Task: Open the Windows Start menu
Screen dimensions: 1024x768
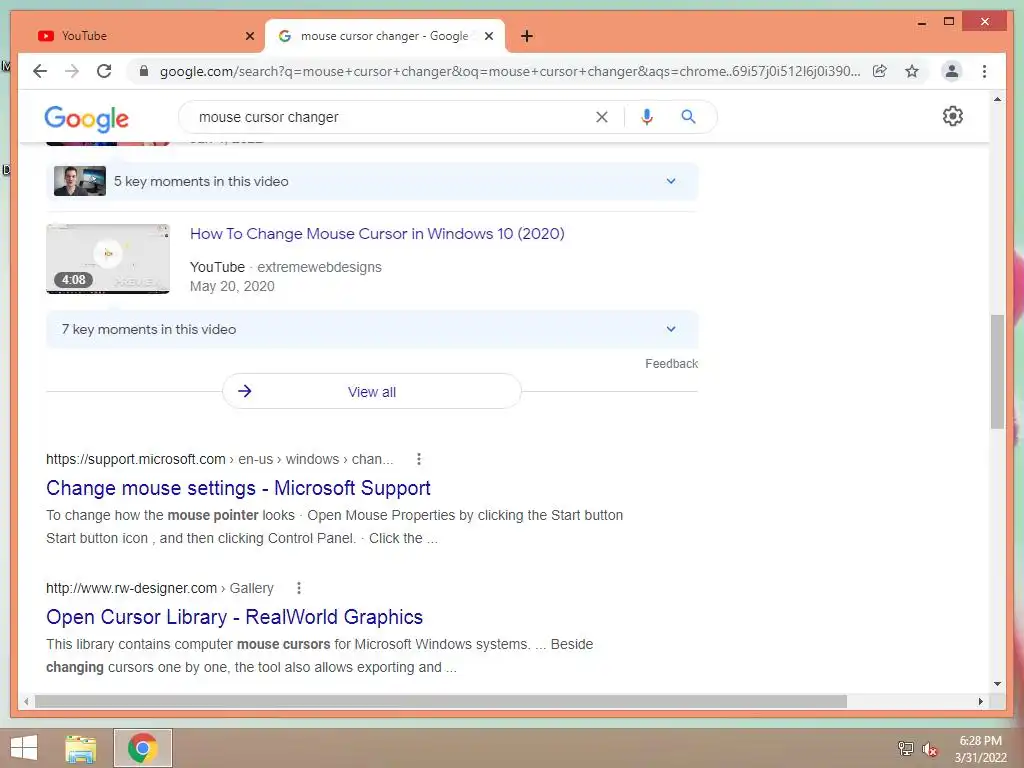Action: click(24, 748)
